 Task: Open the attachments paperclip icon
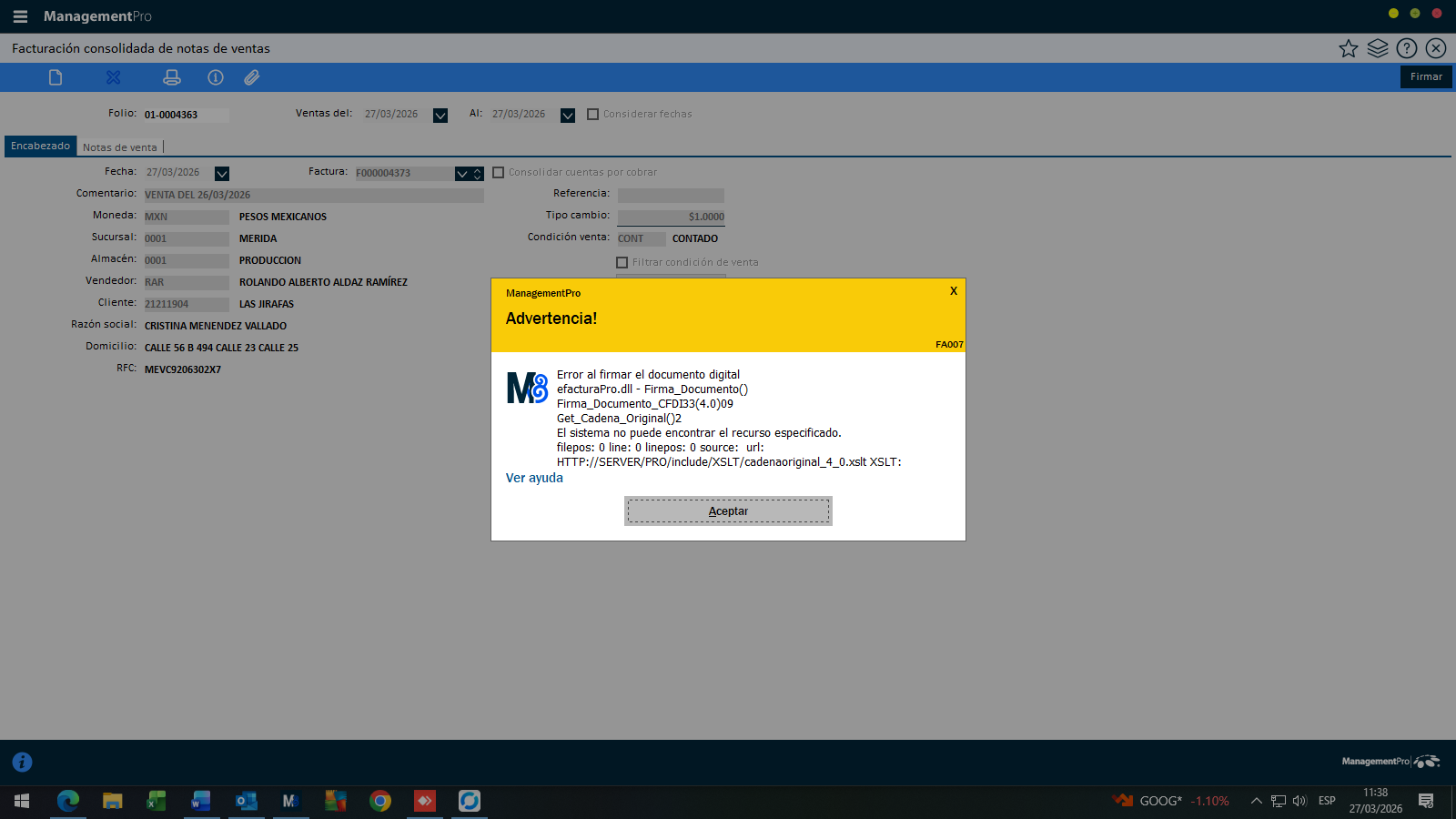[252, 77]
